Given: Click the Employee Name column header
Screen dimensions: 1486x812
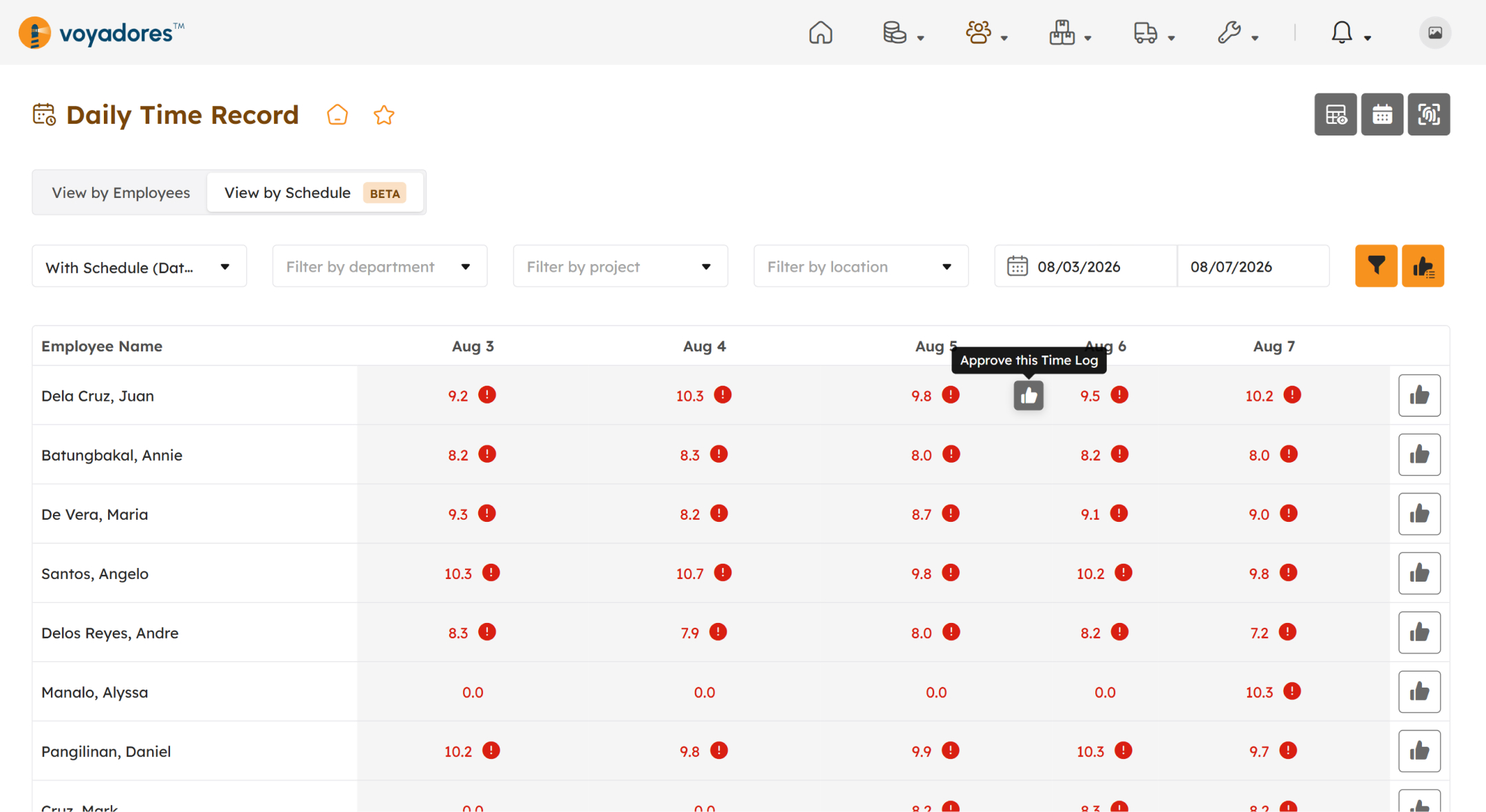Looking at the screenshot, I should click(102, 346).
